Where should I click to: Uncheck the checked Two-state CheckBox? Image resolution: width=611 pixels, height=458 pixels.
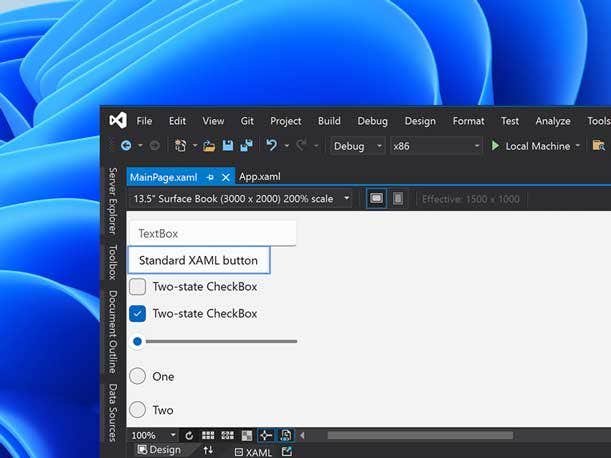[138, 314]
